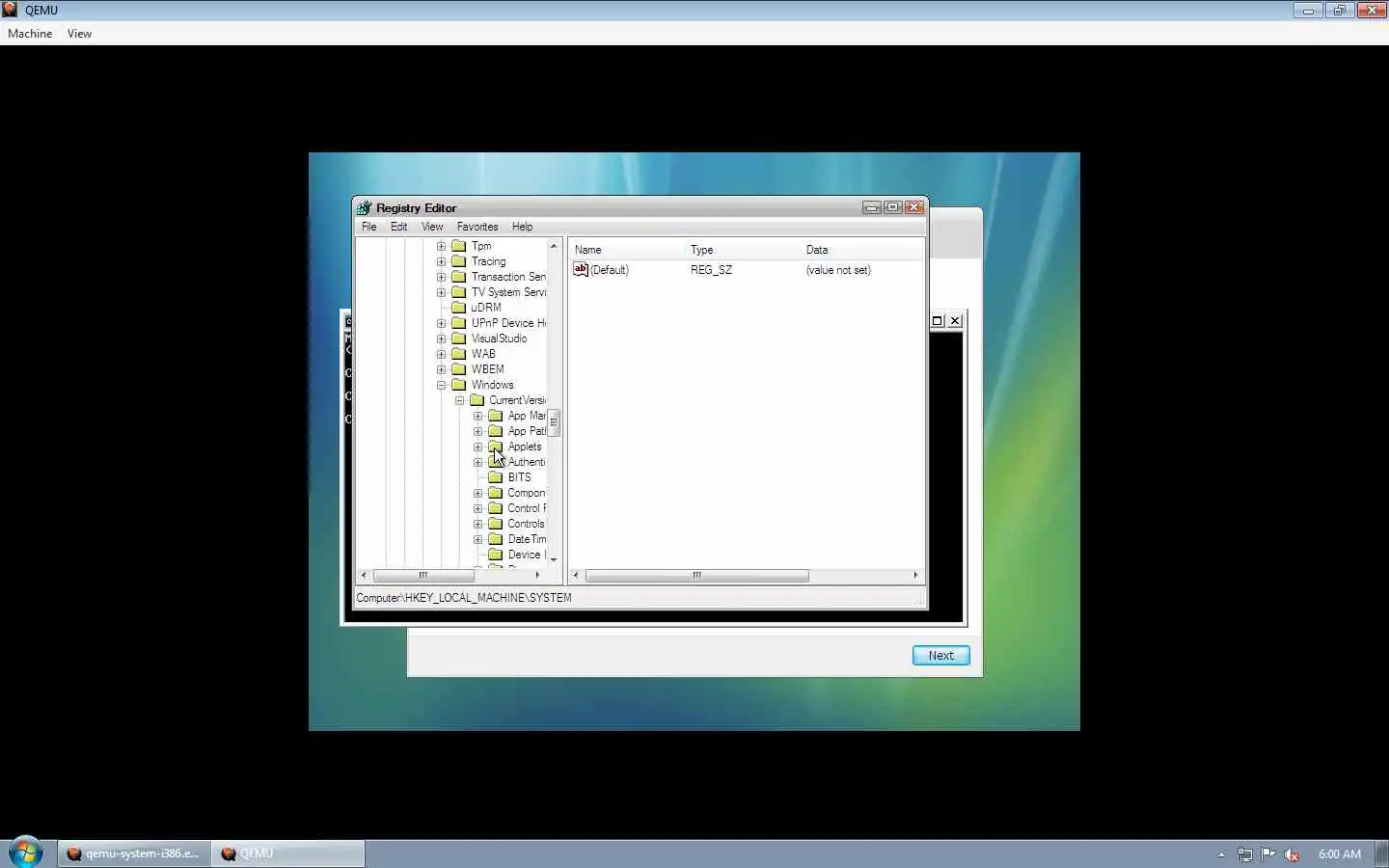
Task: Click the WAB folder icon
Action: (459, 354)
